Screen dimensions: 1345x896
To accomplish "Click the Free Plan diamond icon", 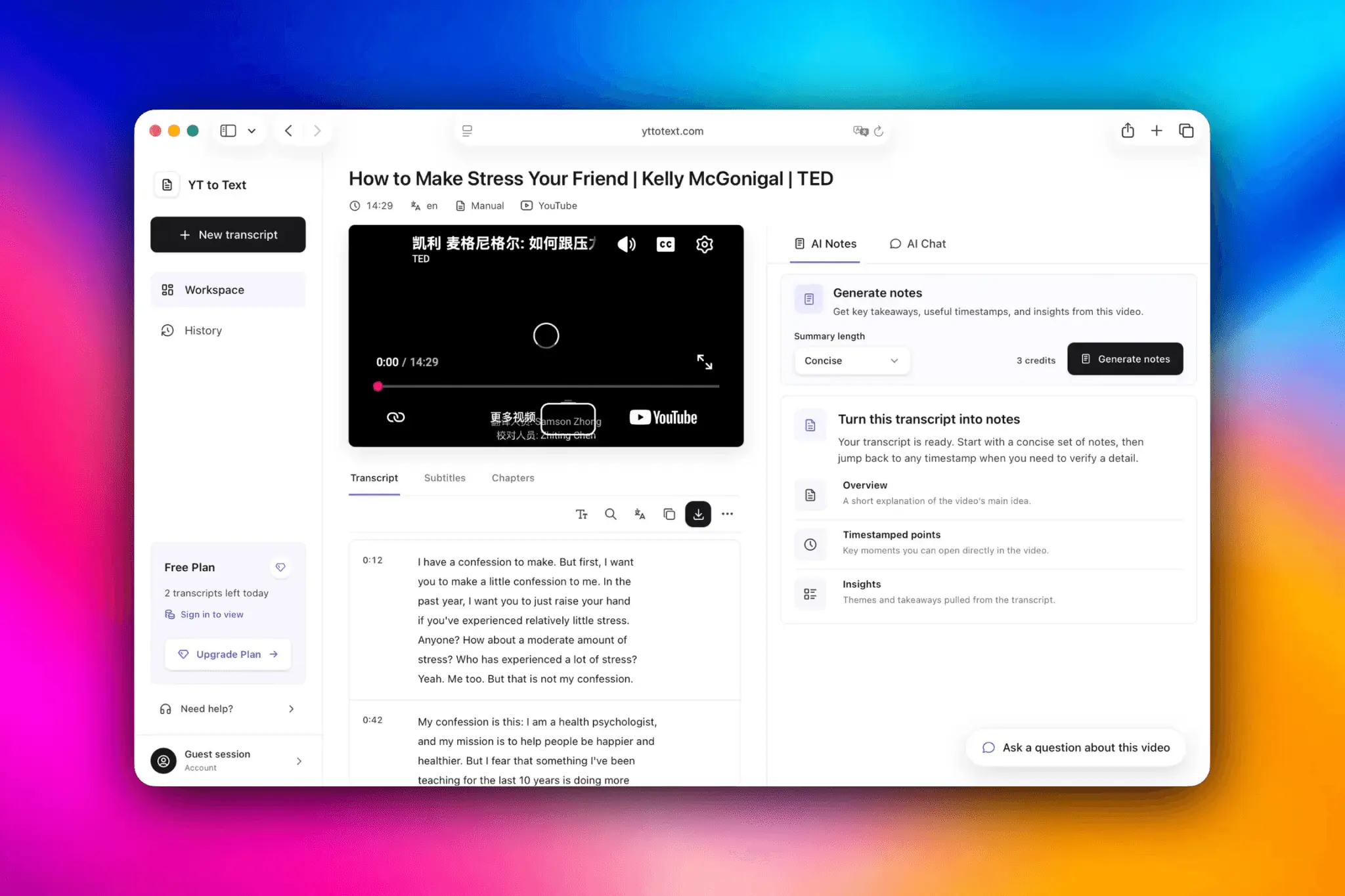I will [x=280, y=567].
